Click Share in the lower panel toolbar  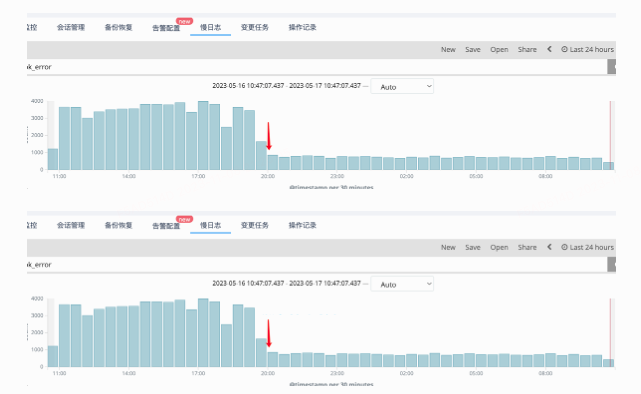(x=527, y=247)
